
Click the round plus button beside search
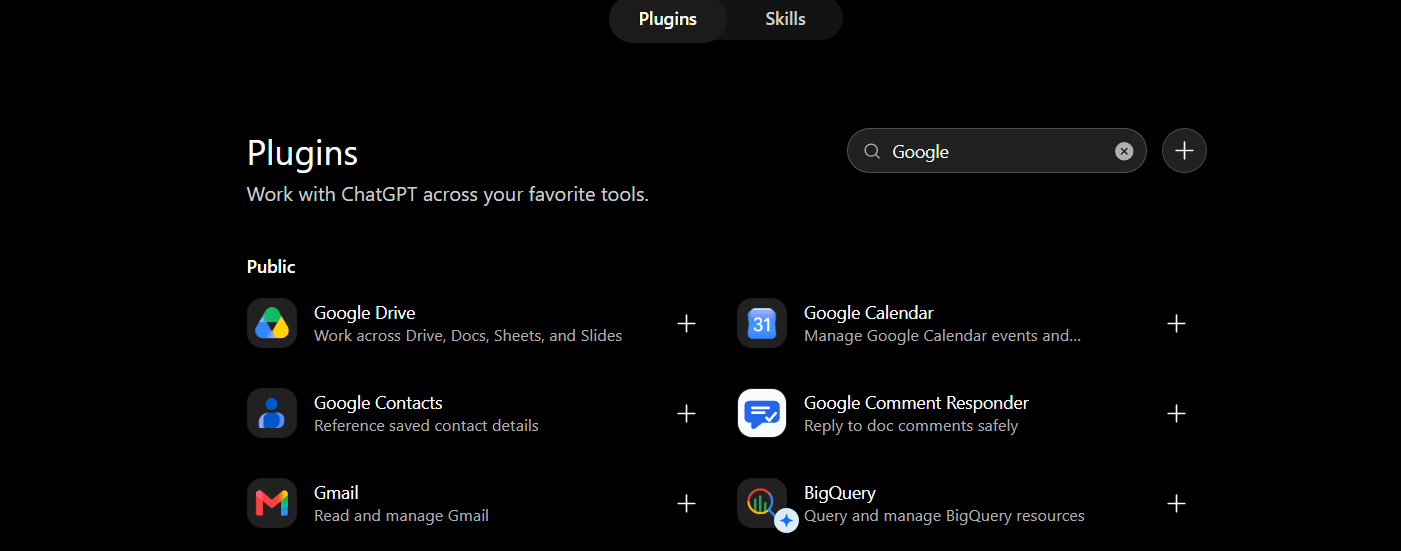point(1184,151)
